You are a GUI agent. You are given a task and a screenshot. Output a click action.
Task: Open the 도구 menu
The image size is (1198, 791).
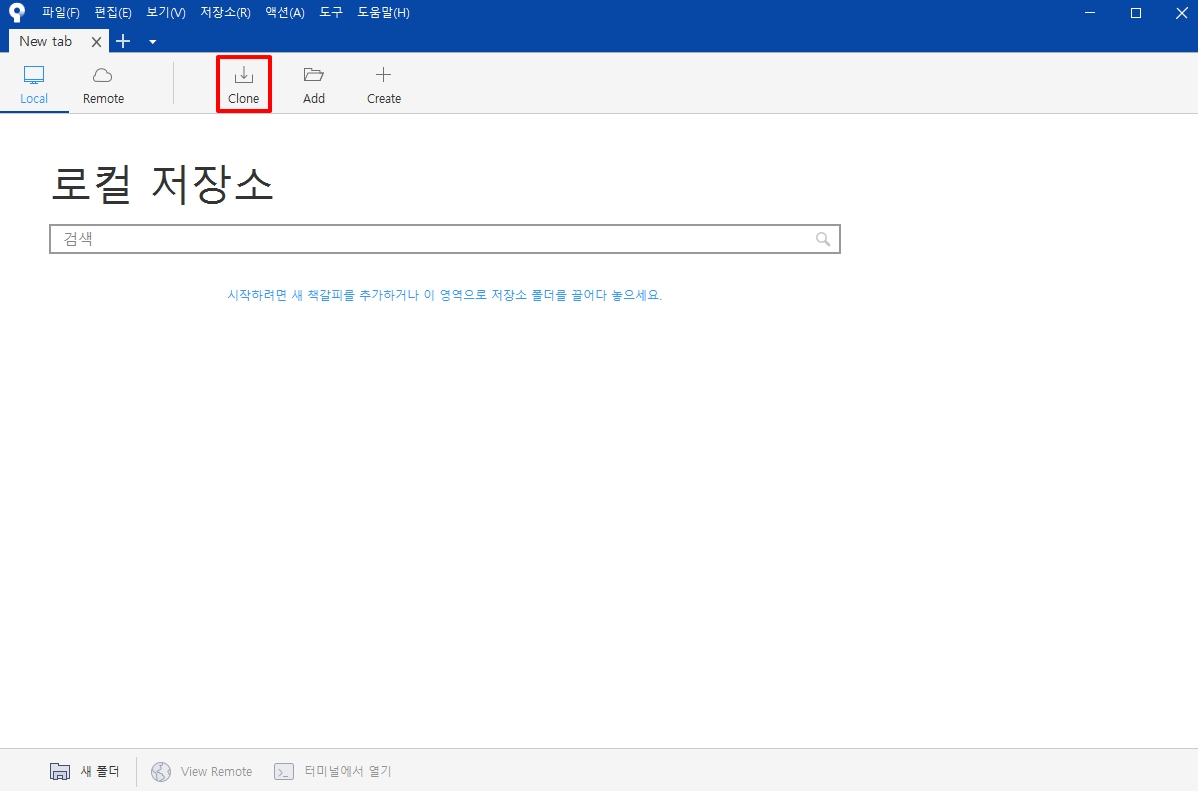pos(331,12)
